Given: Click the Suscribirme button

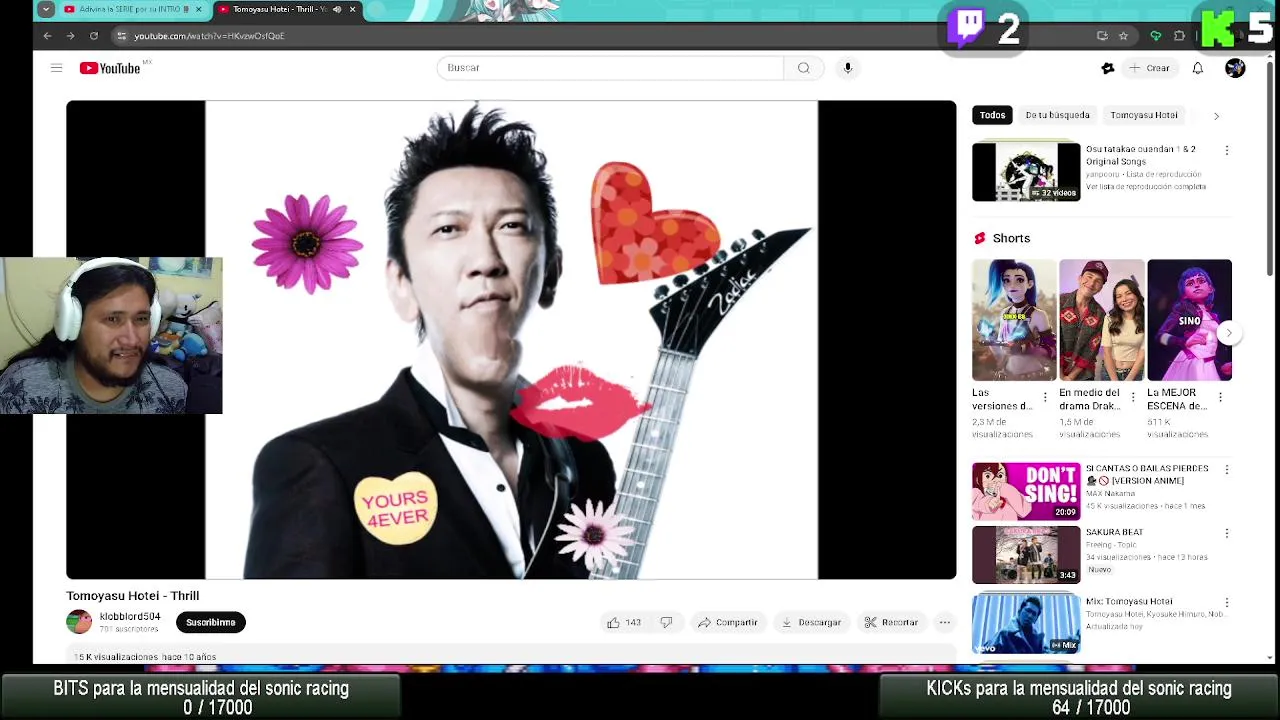Looking at the screenshot, I should click(x=210, y=622).
